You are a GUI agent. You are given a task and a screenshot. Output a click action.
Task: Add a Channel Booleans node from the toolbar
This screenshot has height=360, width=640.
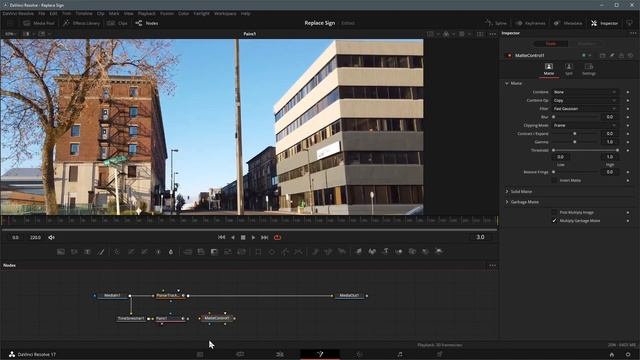[201, 252]
